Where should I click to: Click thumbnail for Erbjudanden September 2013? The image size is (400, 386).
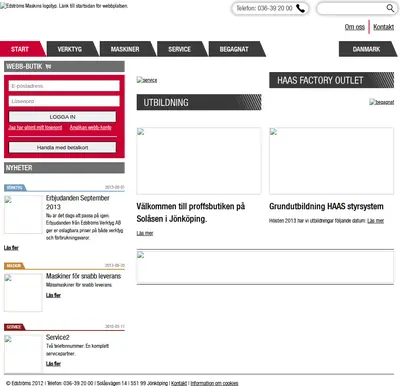coord(23,214)
